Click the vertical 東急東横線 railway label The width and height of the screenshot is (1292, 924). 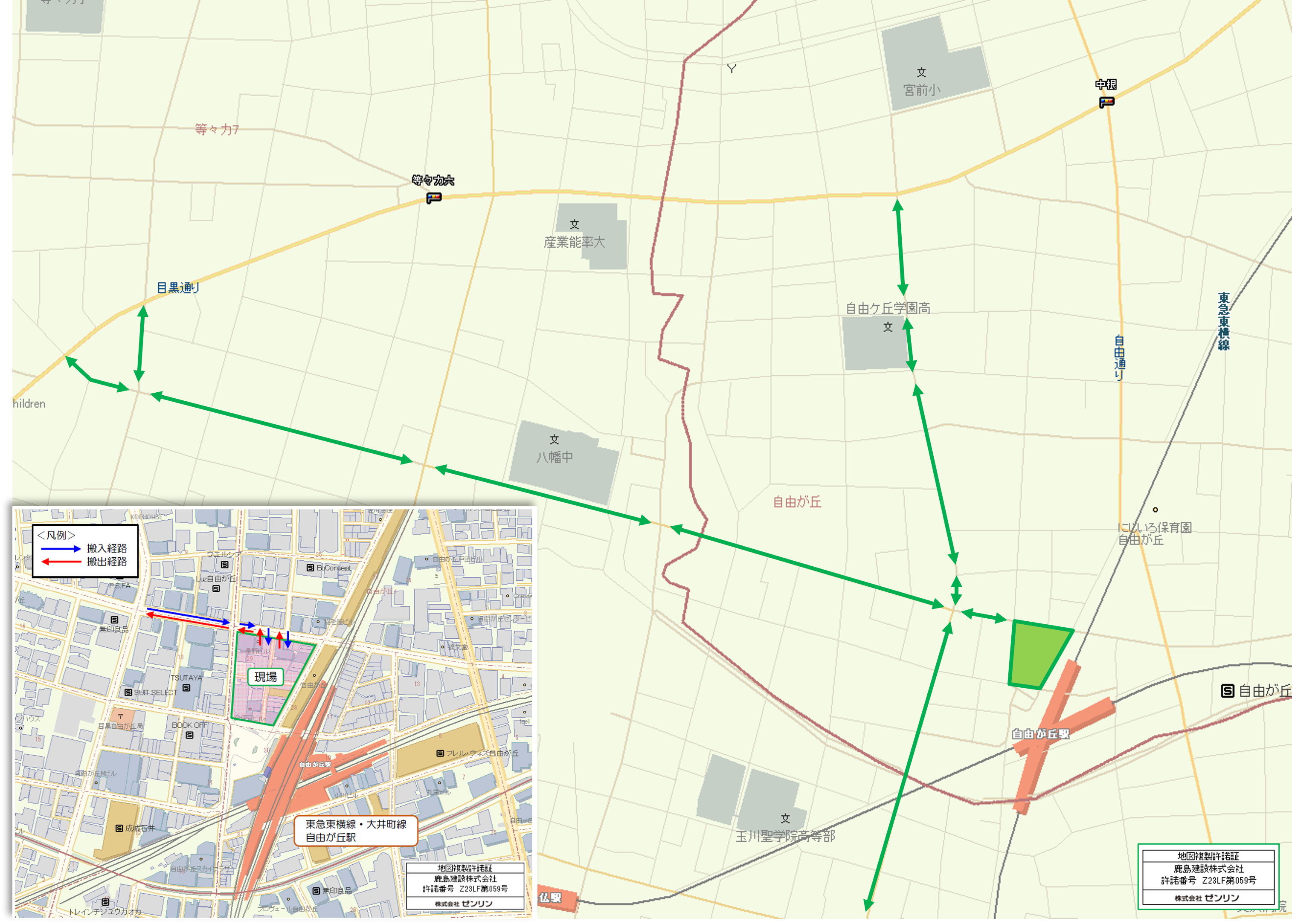click(x=1224, y=322)
